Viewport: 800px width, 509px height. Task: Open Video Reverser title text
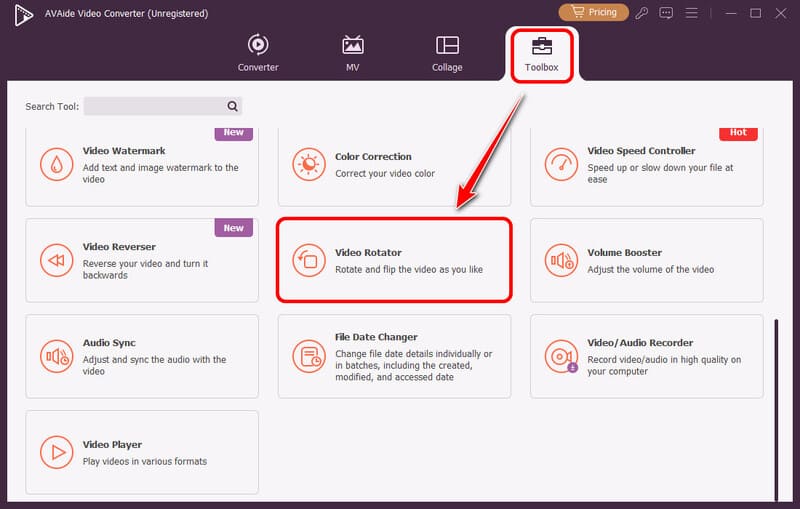coord(119,247)
